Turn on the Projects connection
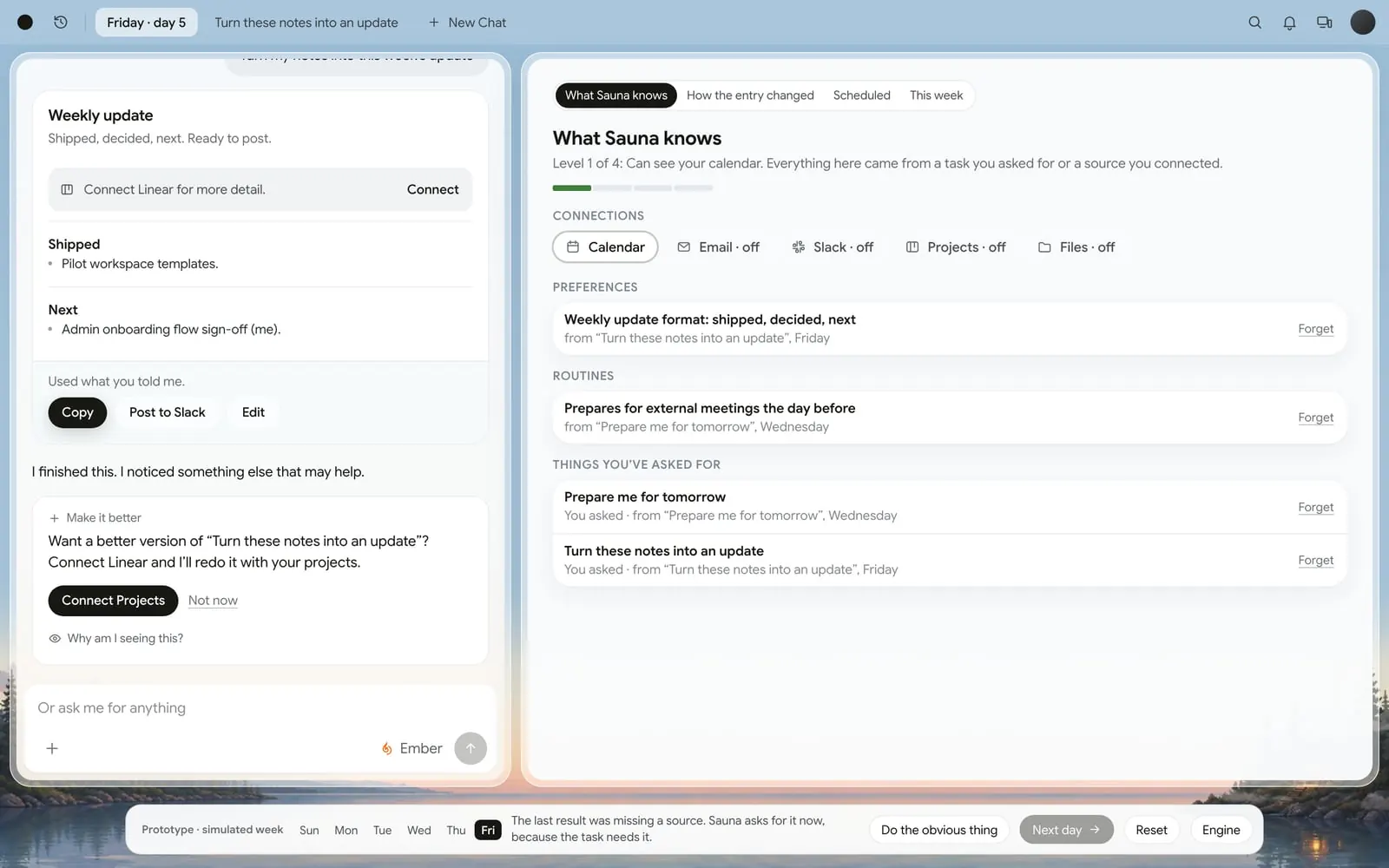The height and width of the screenshot is (868, 1389). pos(955,247)
